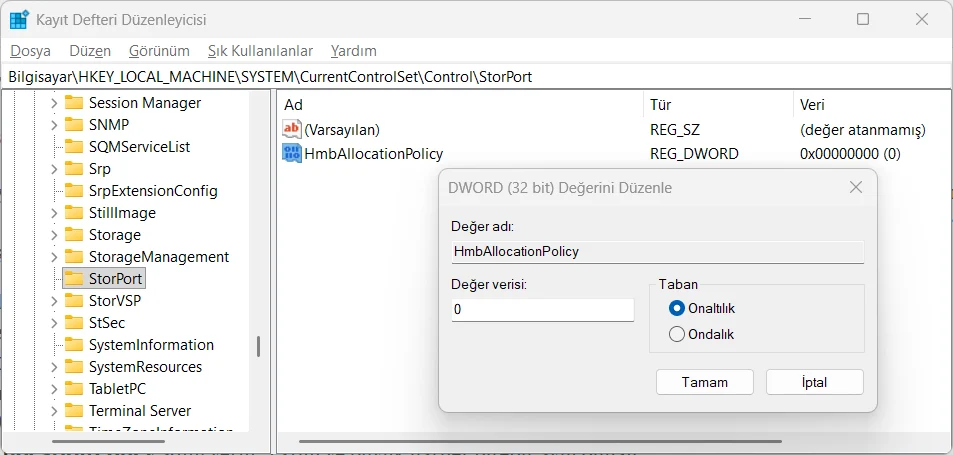Confirm the dialog with Tamam
This screenshot has width=953, height=455.
tap(705, 382)
